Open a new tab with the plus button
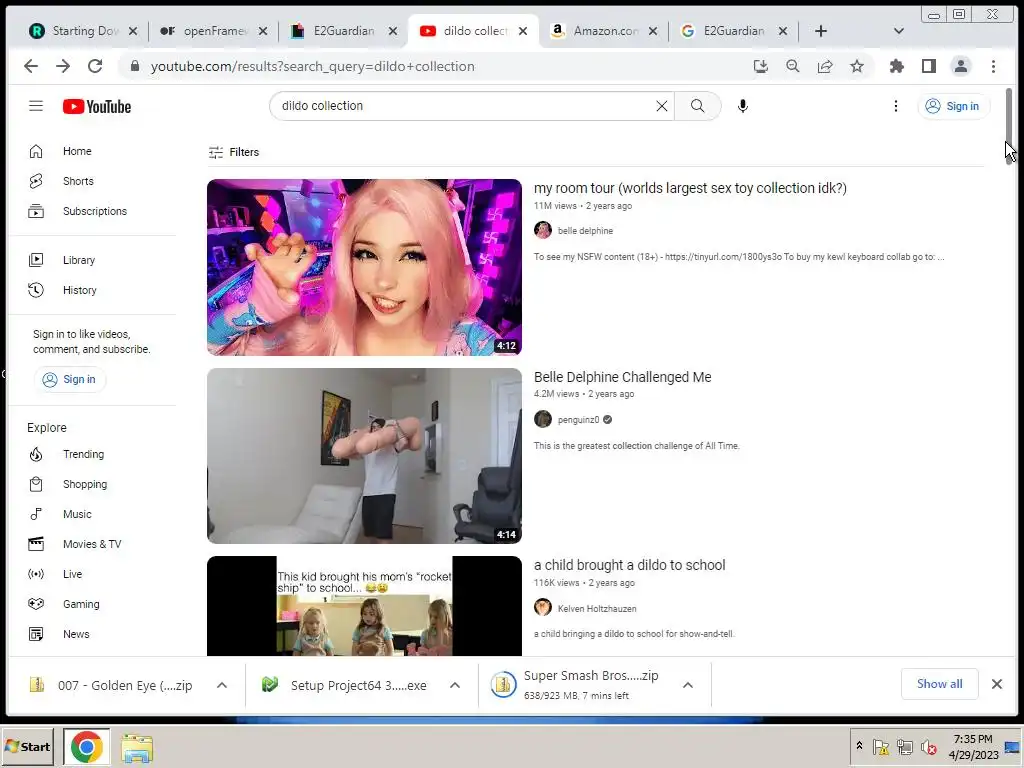The height and width of the screenshot is (768, 1024). 821,31
